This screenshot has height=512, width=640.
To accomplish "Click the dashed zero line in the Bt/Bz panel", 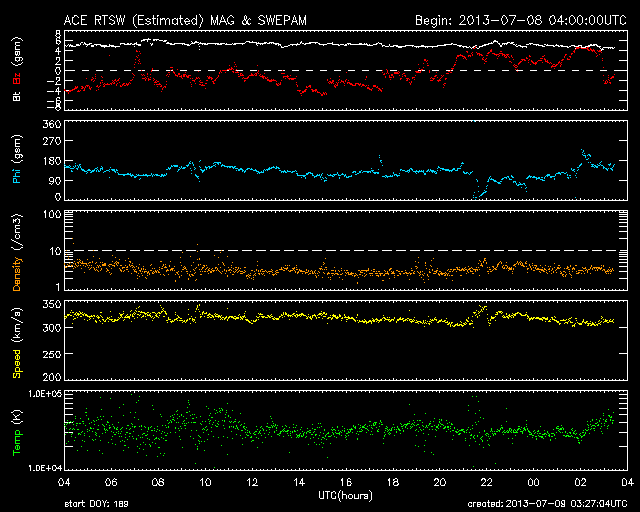I will (346, 71).
